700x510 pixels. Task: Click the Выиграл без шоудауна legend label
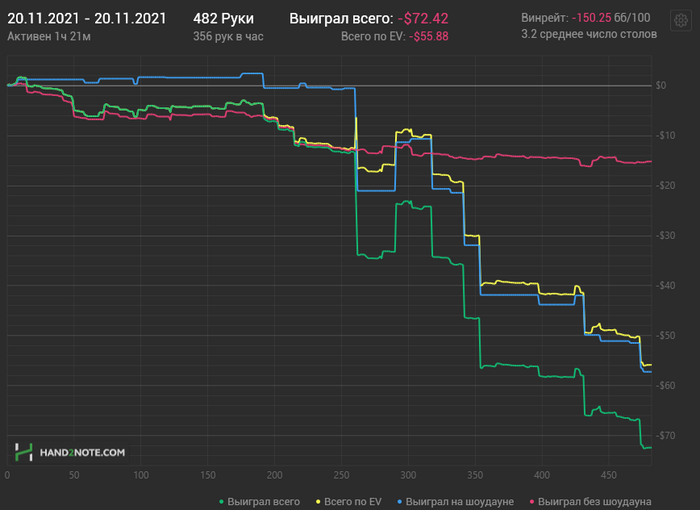point(594,502)
